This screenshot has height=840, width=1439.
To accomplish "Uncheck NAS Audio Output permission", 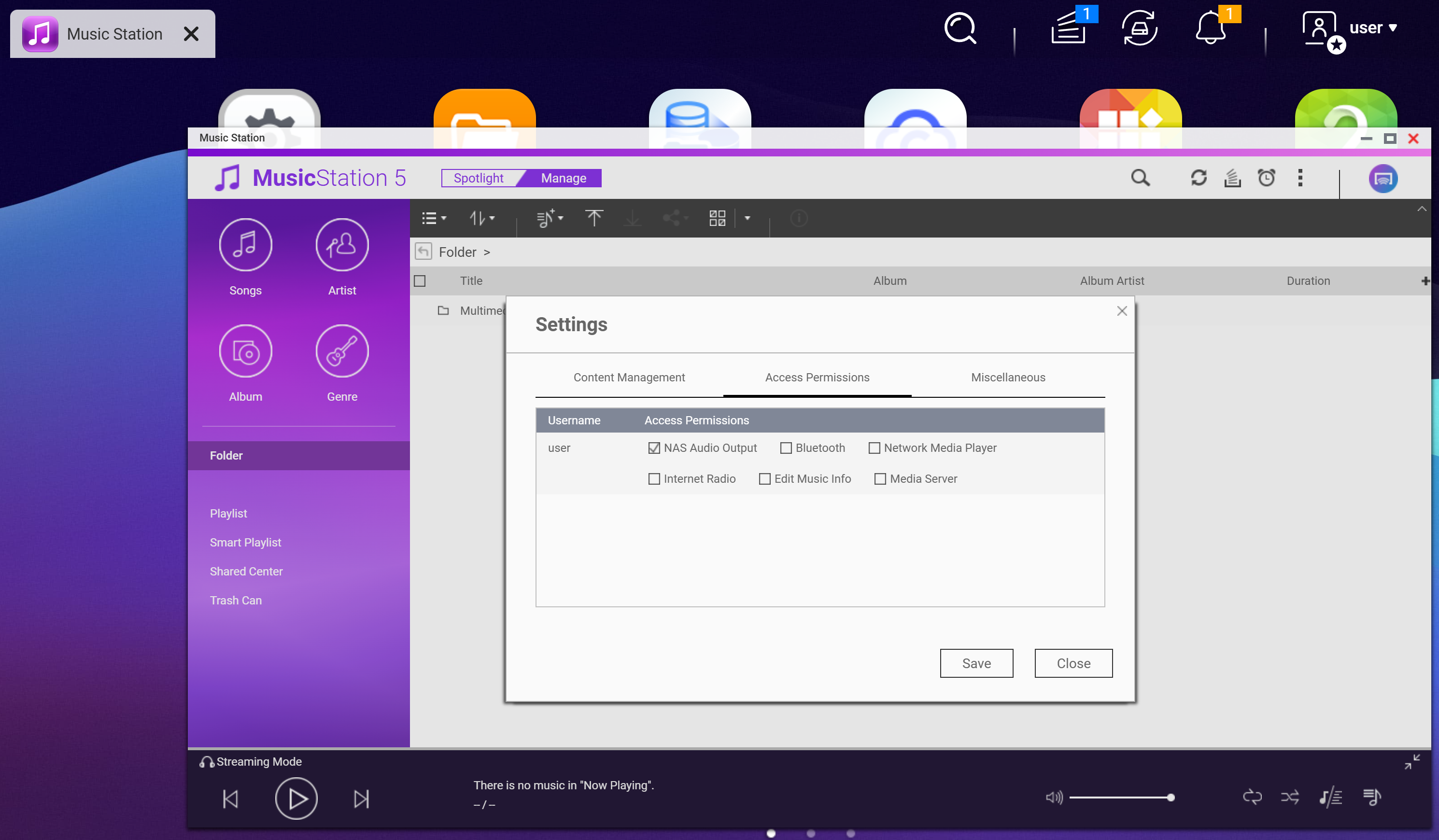I will point(654,448).
